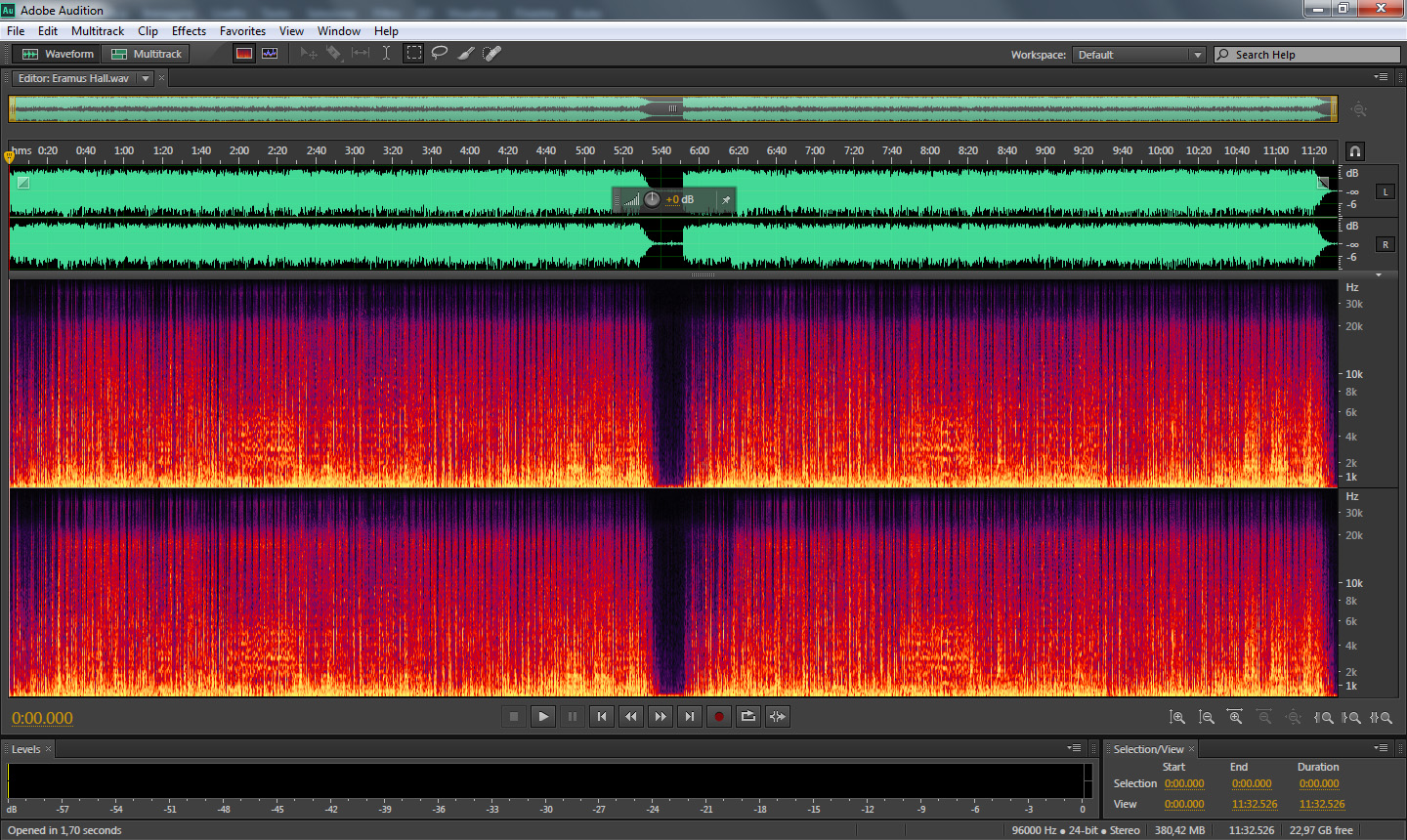Open the Editor panel options menu
This screenshot has width=1407, height=840.
(1381, 77)
